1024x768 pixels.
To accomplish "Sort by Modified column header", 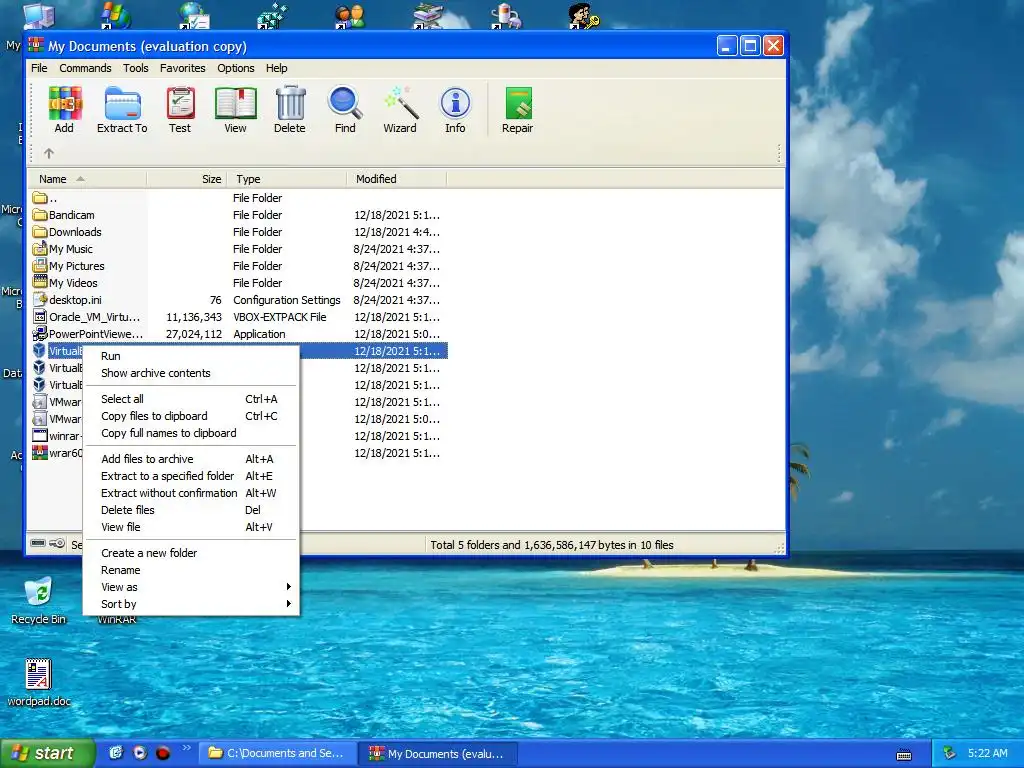I will [x=396, y=179].
